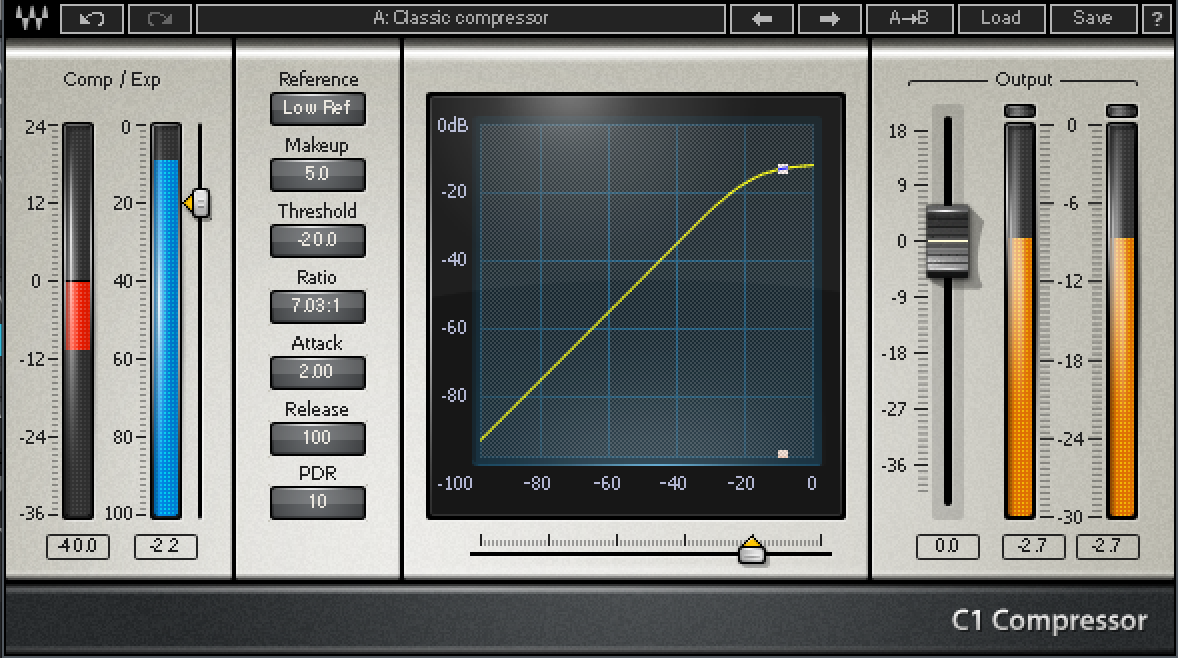The width and height of the screenshot is (1178, 658).
Task: Select the Threshold value -20.0
Action: tap(318, 240)
